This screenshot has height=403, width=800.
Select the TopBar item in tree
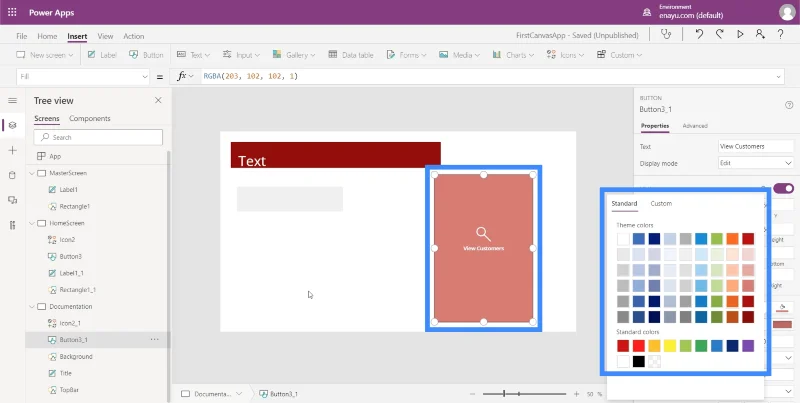69,390
